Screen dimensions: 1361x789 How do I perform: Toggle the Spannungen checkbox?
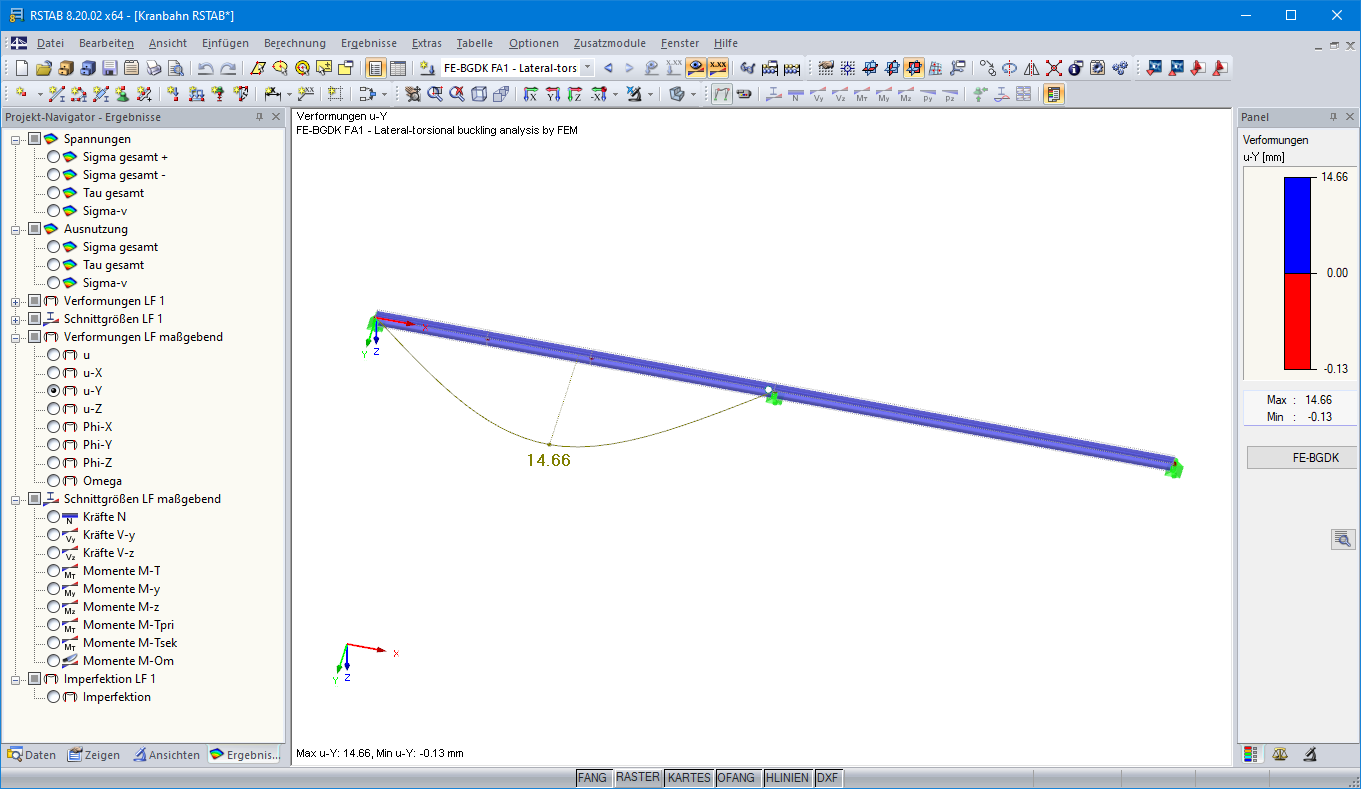[35, 139]
